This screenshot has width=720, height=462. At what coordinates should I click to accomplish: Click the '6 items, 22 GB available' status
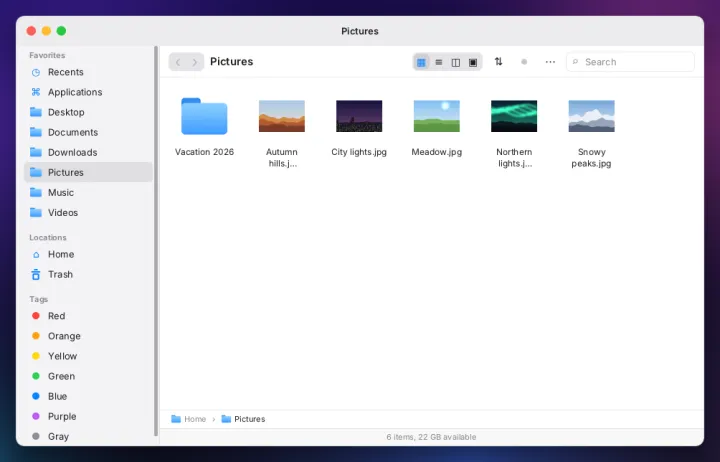[x=431, y=437]
